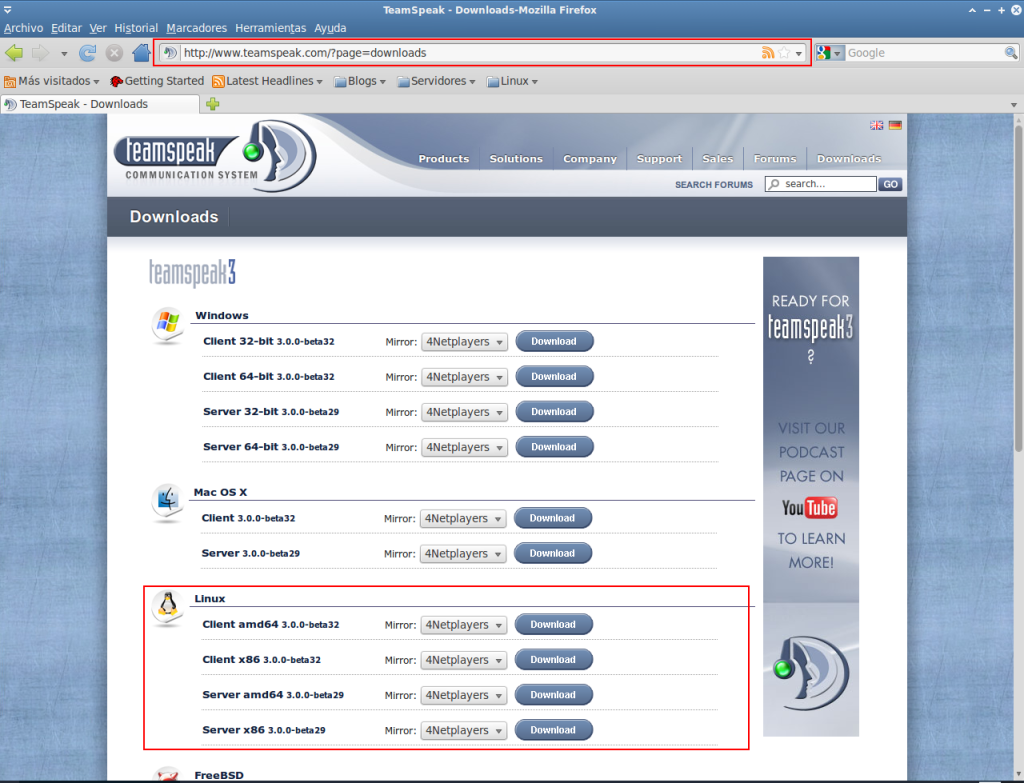Image resolution: width=1024 pixels, height=783 pixels.
Task: Click the RSS feed icon in address bar
Action: coord(768,53)
